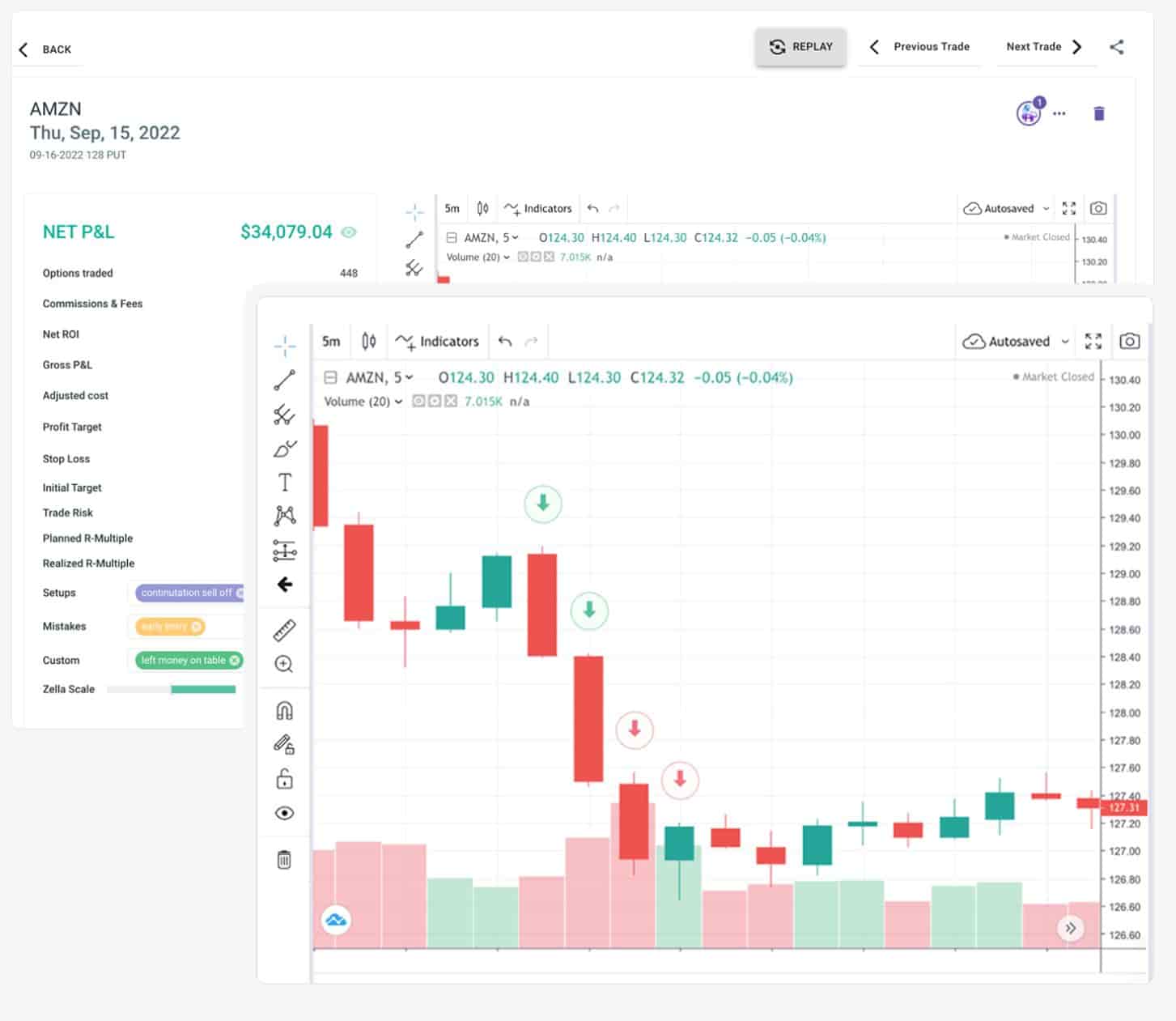
Task: Remove the 'left money on table' tag
Action: pos(234,661)
